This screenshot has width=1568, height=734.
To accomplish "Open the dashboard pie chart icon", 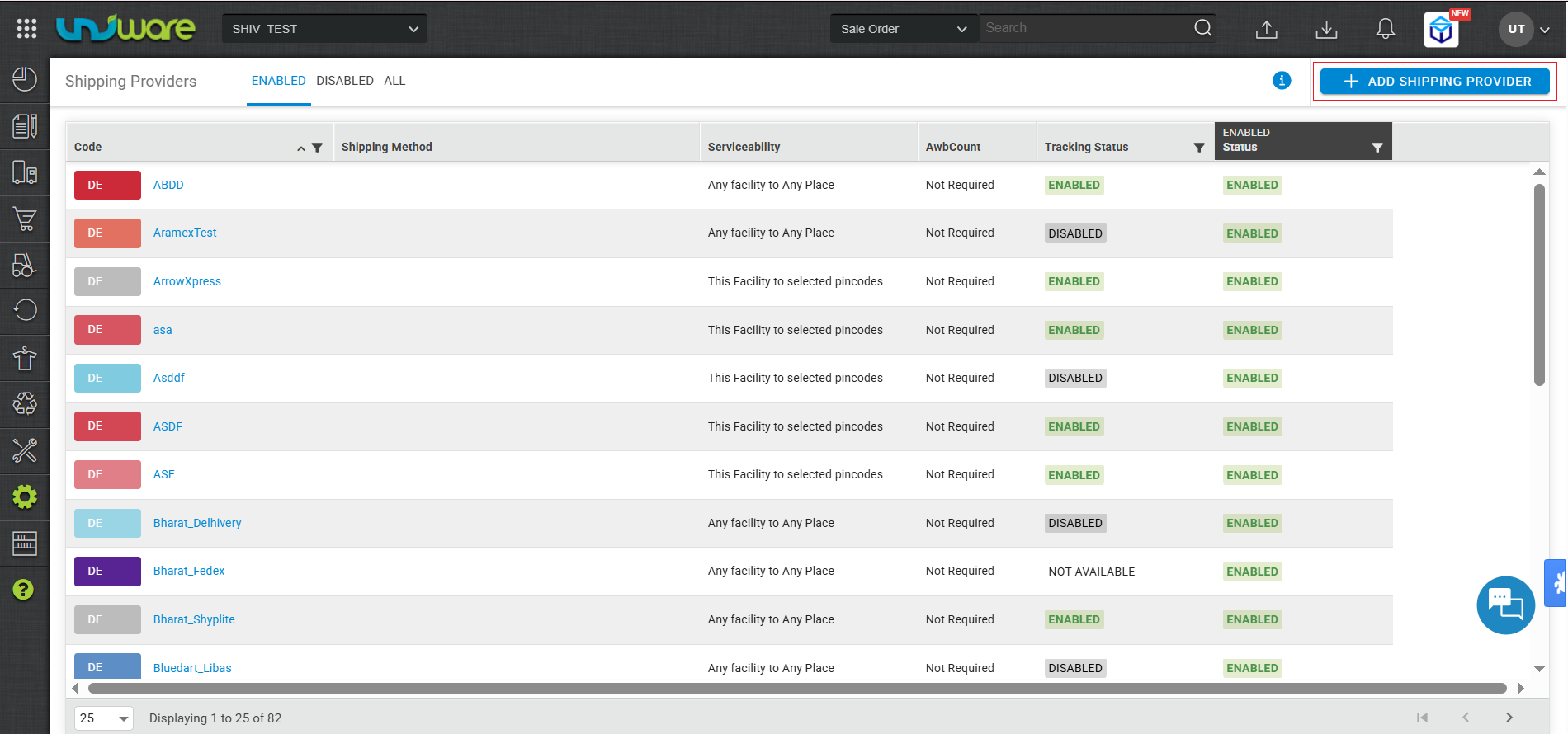I will [25, 80].
